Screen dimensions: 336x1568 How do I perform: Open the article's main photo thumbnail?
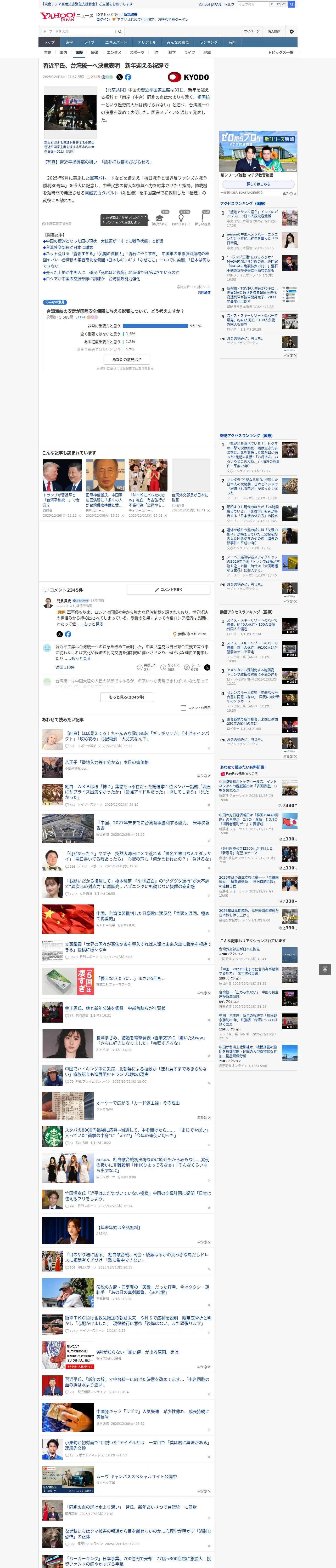point(70,113)
